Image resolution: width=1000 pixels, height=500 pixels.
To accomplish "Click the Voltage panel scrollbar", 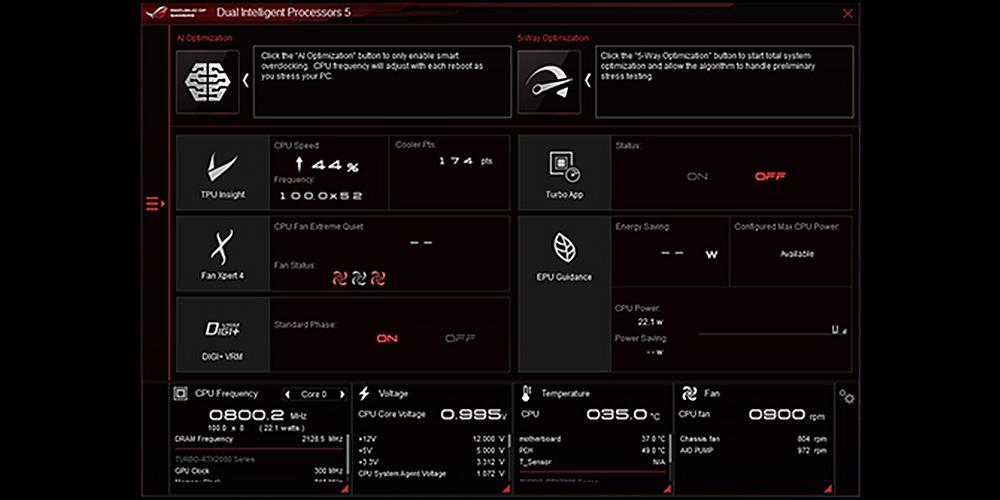I will click(511, 442).
